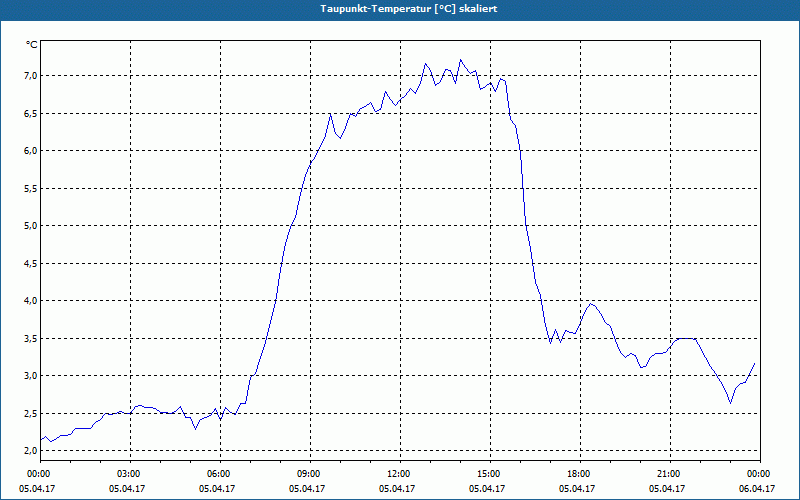Select the 3,0 value on the y-axis
This screenshot has height=500, width=800.
coord(31,376)
